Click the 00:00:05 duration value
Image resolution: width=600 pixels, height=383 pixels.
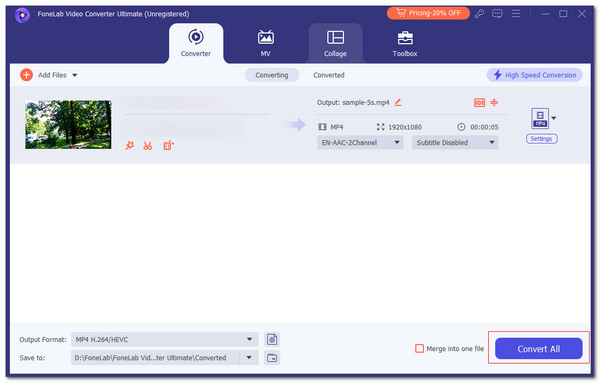click(x=484, y=127)
